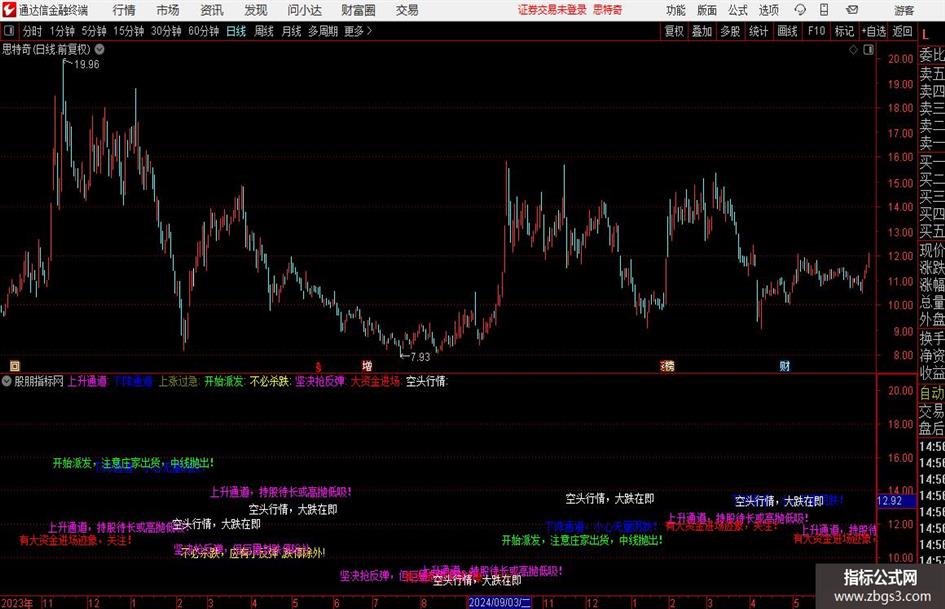
Task: Expand the 思特奇 chart title dropdown arrow
Action: [99, 49]
